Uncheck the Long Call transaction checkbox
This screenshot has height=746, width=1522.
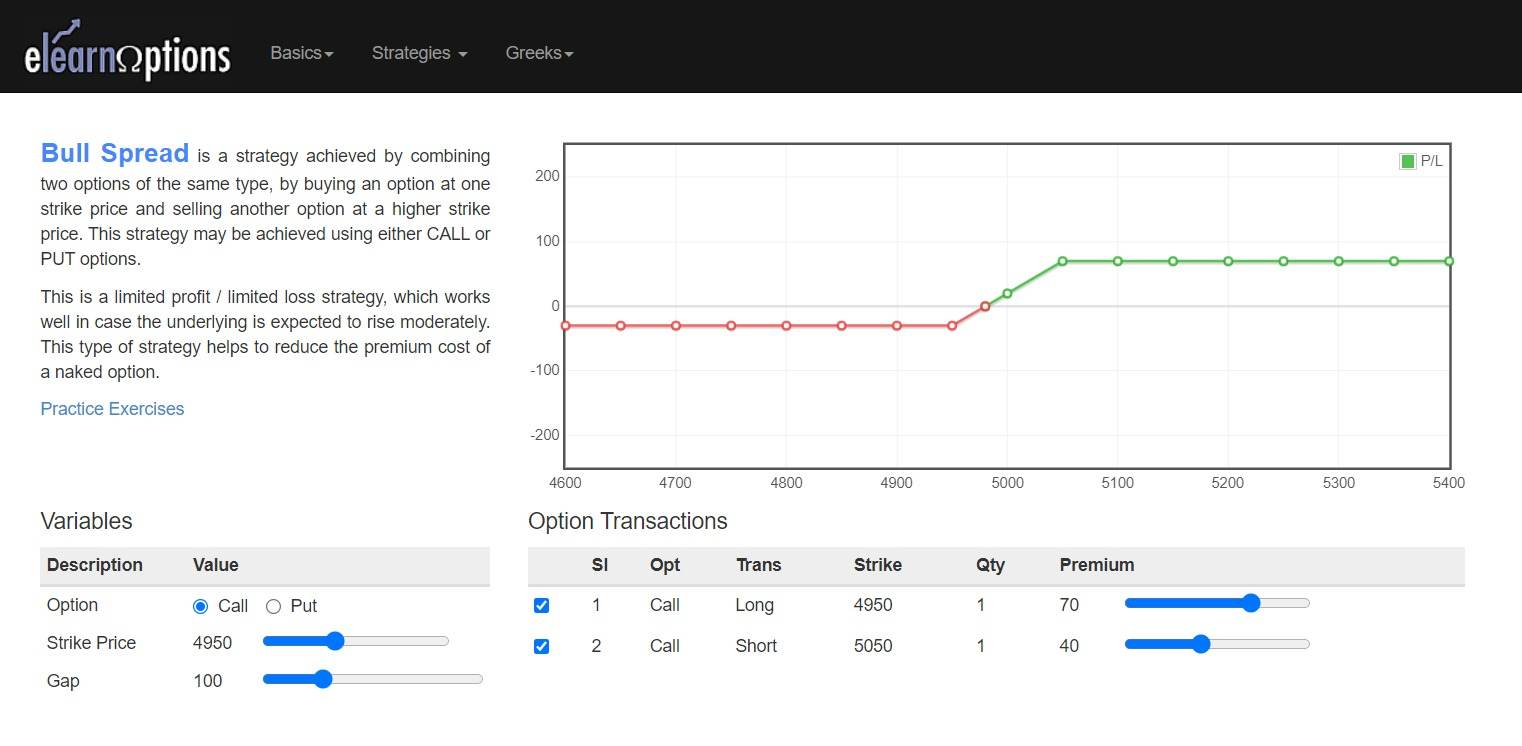[x=542, y=605]
